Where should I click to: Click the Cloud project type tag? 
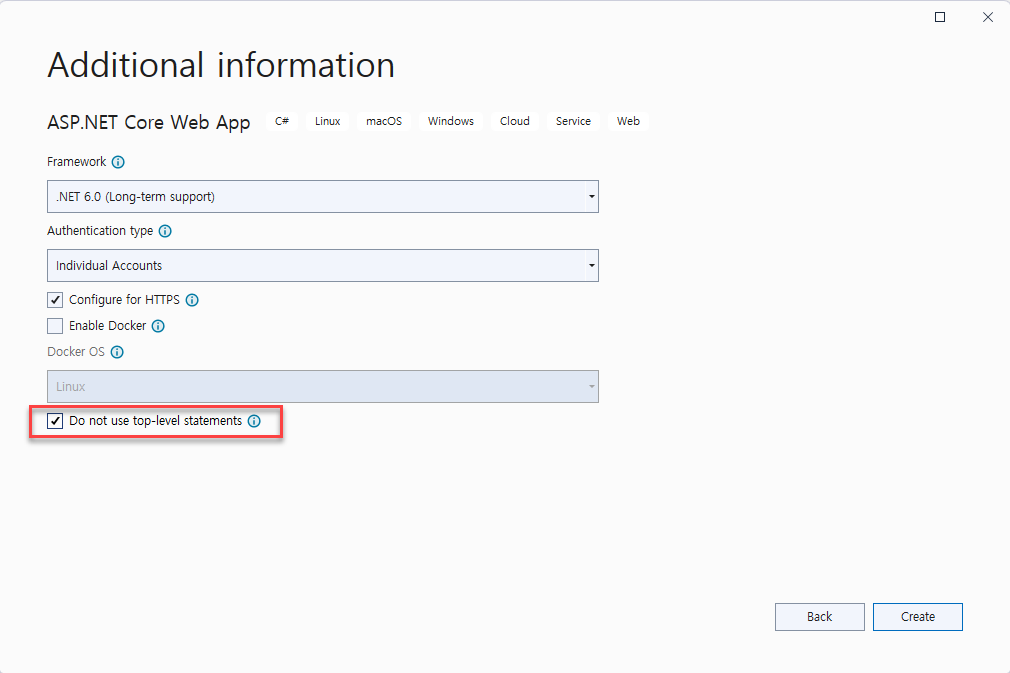pyautogui.click(x=515, y=121)
